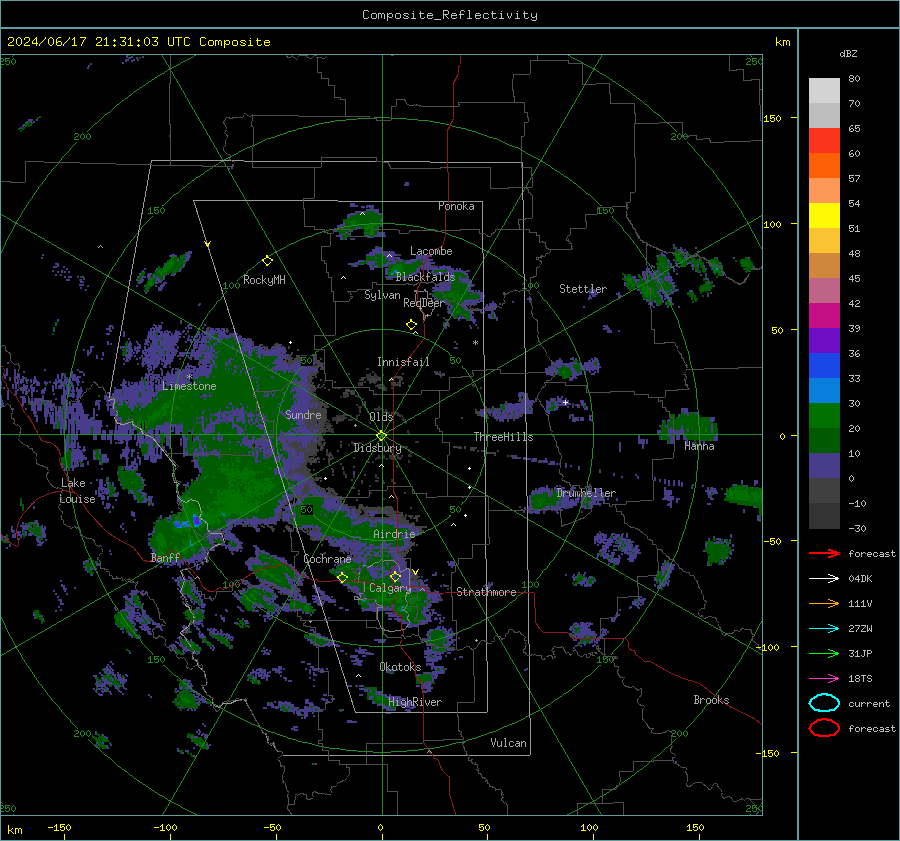Viewport: 900px width, 841px height.
Task: Click the Sundre city label
Action: coord(303,414)
